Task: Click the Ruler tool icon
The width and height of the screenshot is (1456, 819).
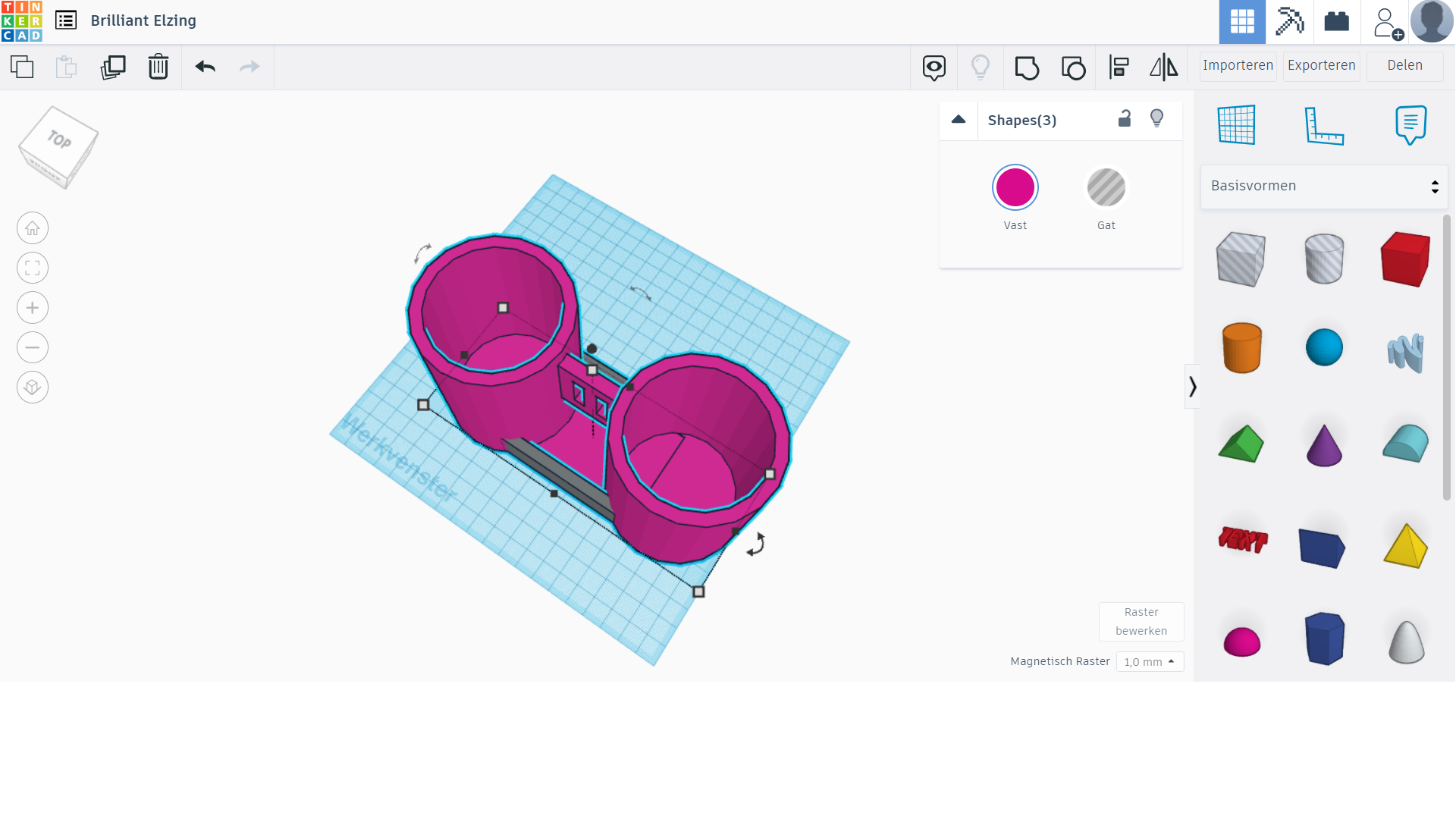Action: click(x=1324, y=125)
